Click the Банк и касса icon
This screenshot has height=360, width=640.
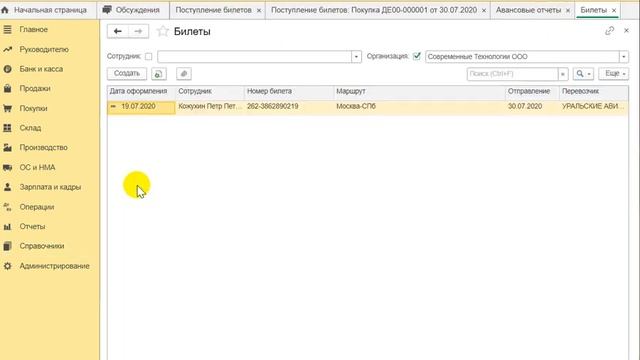click(7, 69)
